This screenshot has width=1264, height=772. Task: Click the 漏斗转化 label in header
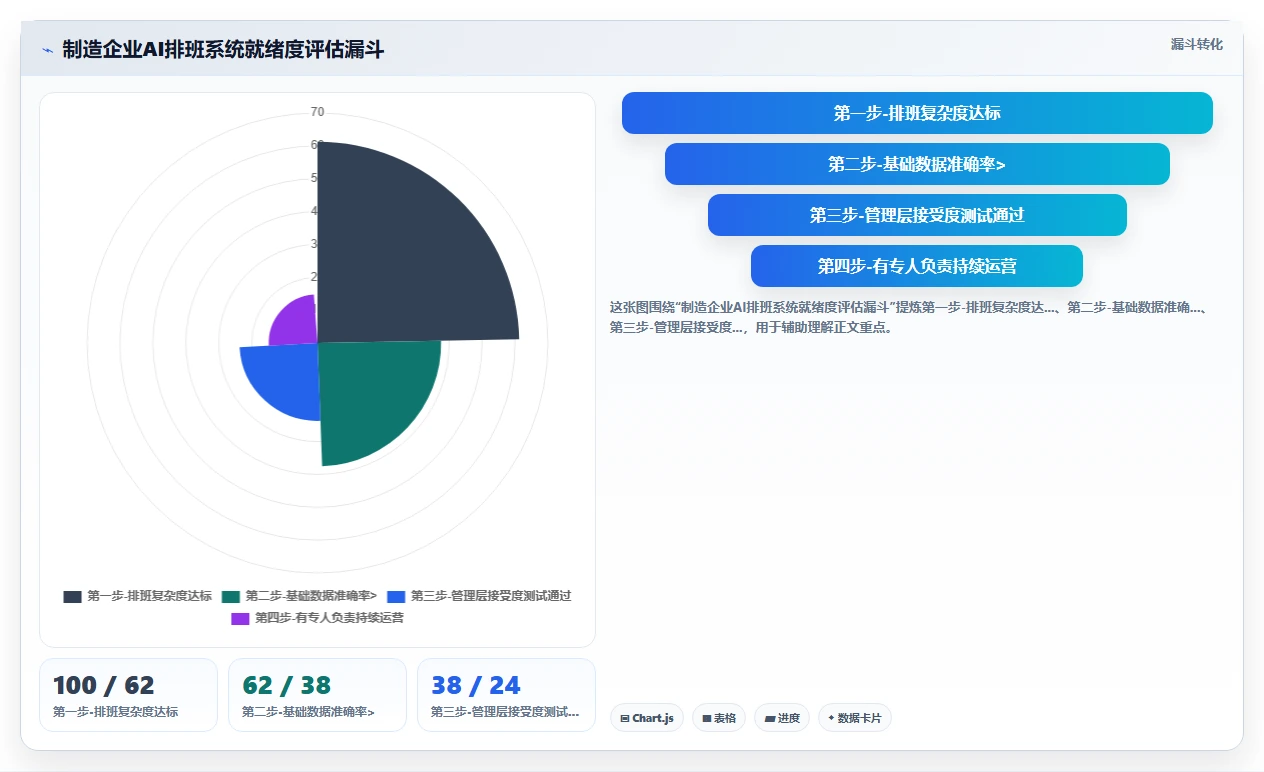1196,44
